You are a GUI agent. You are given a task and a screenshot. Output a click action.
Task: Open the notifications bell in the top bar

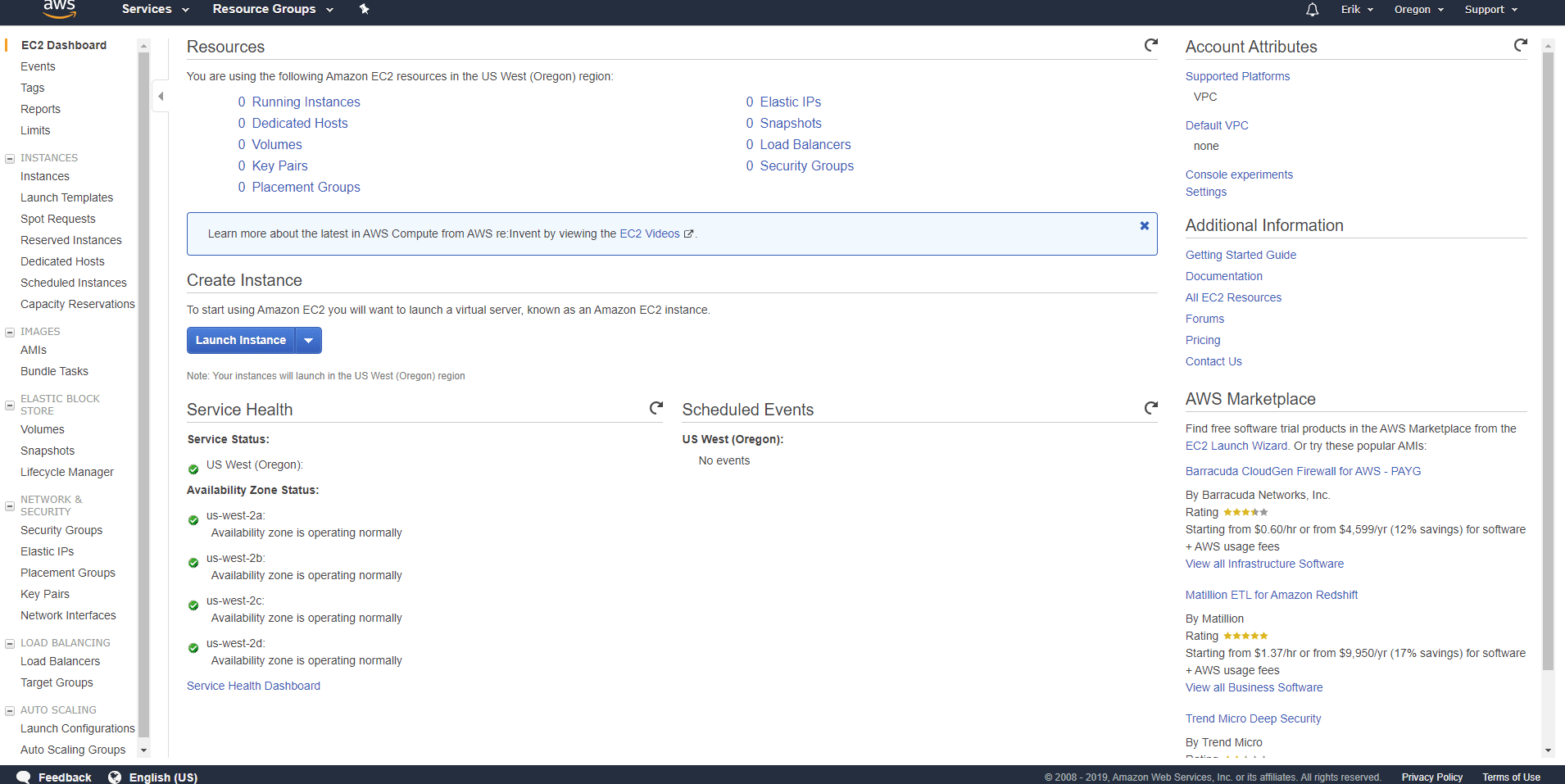tap(1310, 10)
